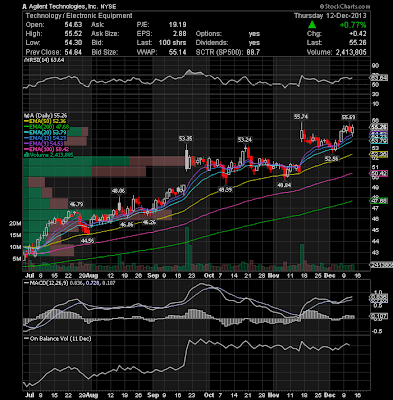This screenshot has height=400, width=393.
Task: Click the MACD -0.5 axis level
Action: 377,331
